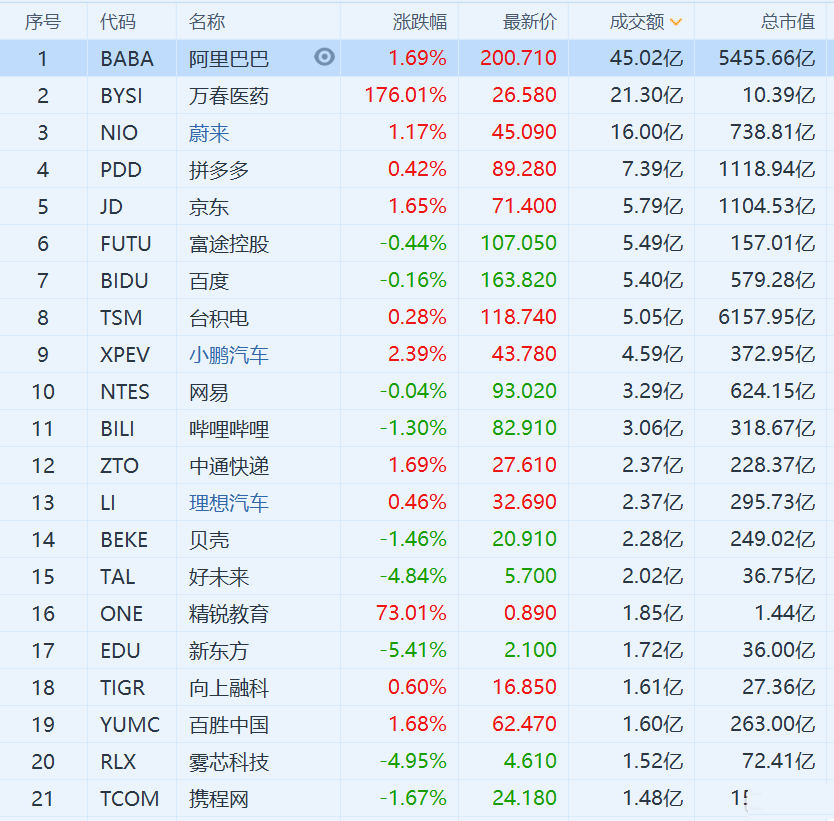Select the NIO ticker code
The image size is (834, 821).
119,133
